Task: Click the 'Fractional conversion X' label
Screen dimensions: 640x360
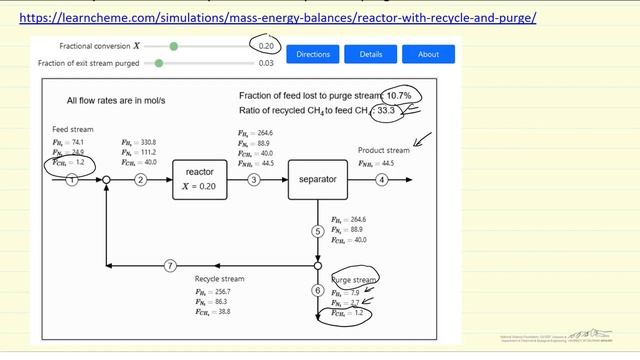Action: (x=99, y=46)
